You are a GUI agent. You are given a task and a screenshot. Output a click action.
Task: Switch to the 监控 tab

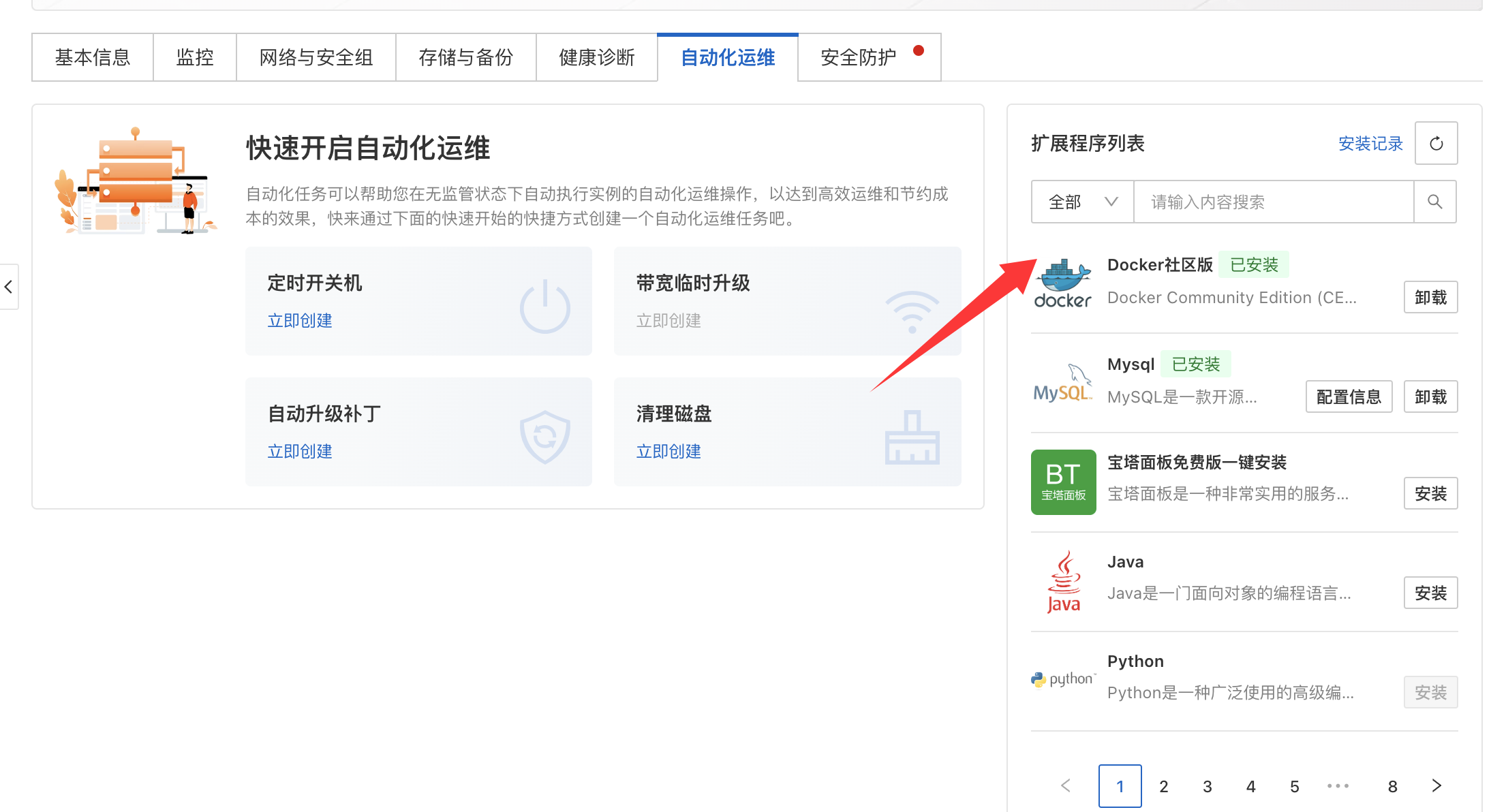pyautogui.click(x=194, y=57)
